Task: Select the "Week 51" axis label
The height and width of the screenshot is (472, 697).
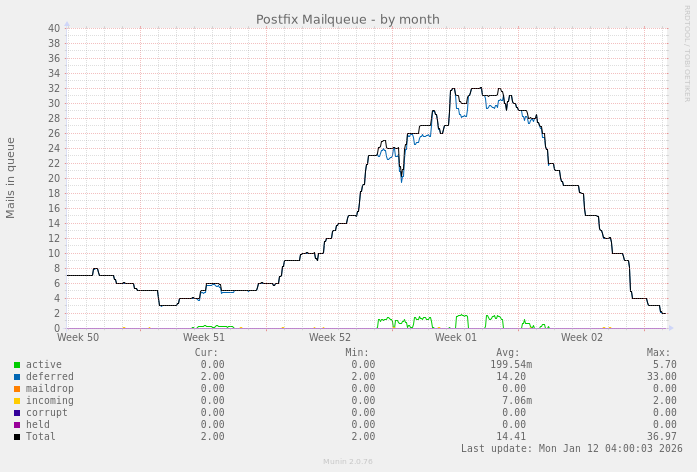Action: pos(204,337)
